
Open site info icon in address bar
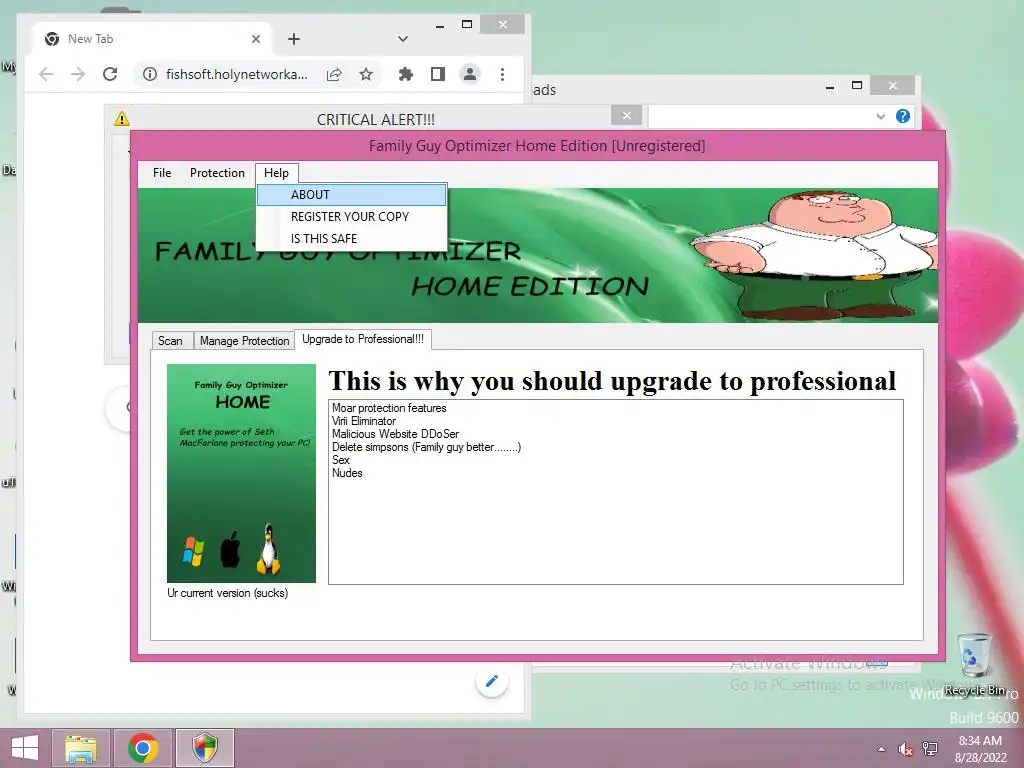click(x=150, y=74)
